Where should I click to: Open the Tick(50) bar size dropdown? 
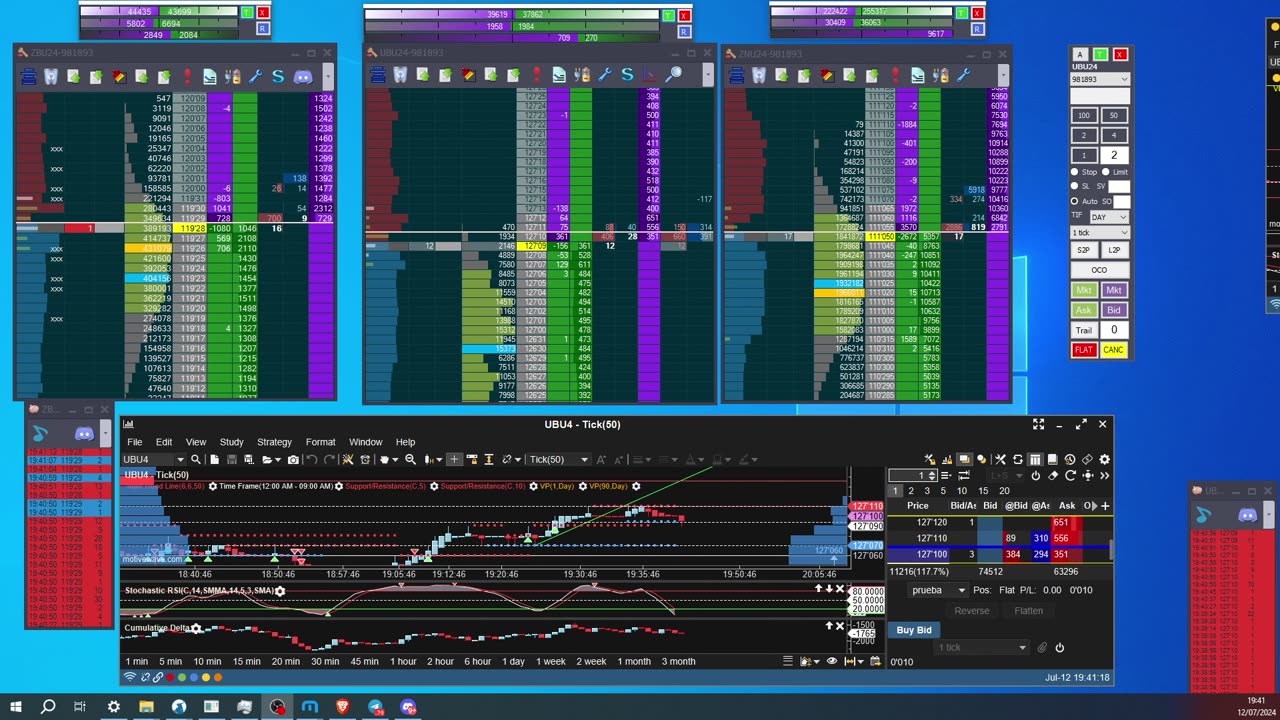pos(584,459)
